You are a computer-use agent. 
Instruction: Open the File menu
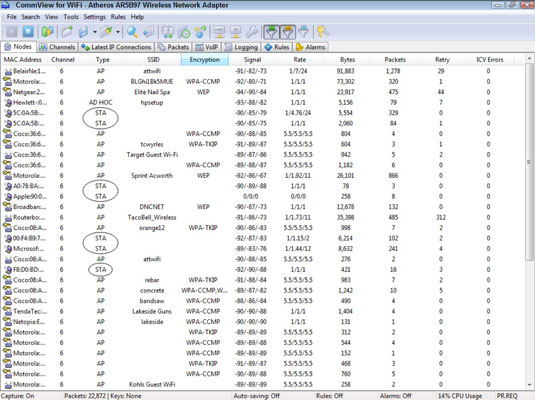click(11, 17)
